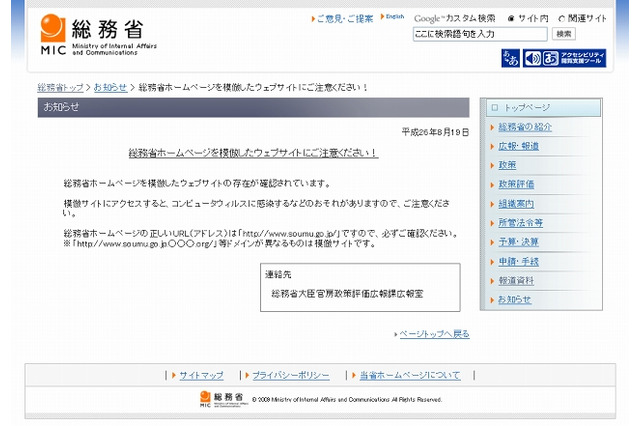640x426 pixels.
Task: Go to 総務省トップ breadcrumb link
Action: (x=60, y=87)
